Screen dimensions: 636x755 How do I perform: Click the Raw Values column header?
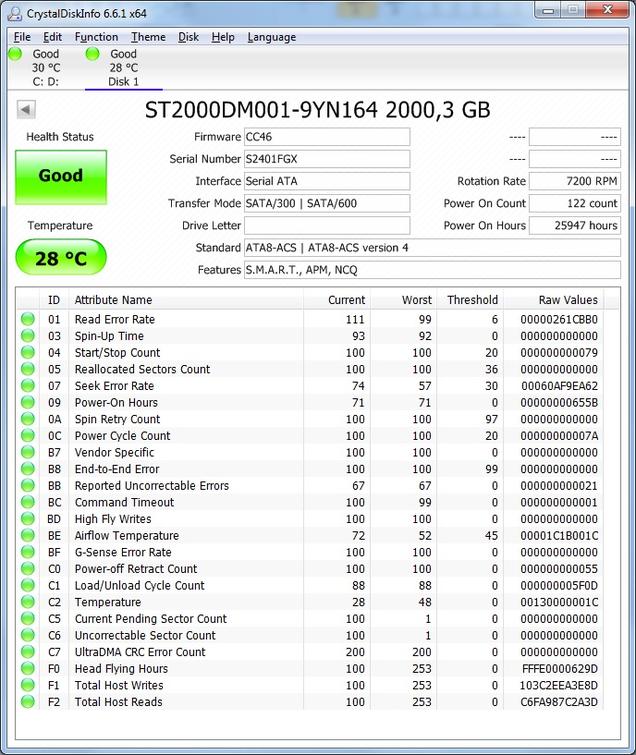554,300
